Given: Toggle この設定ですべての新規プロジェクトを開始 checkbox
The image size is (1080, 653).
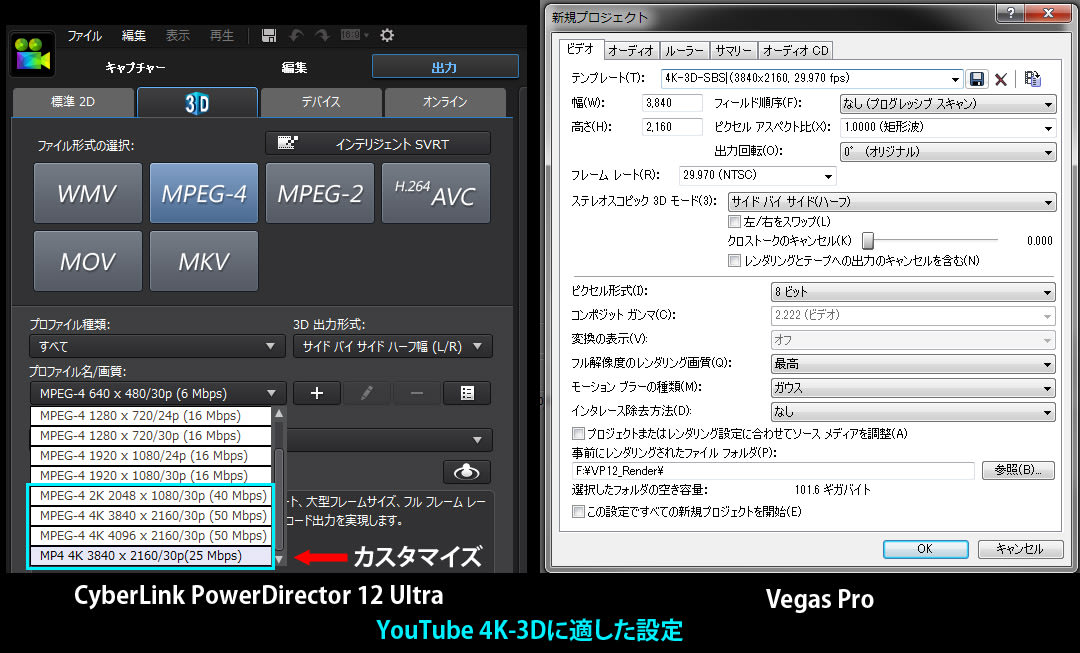Looking at the screenshot, I should pyautogui.click(x=579, y=512).
